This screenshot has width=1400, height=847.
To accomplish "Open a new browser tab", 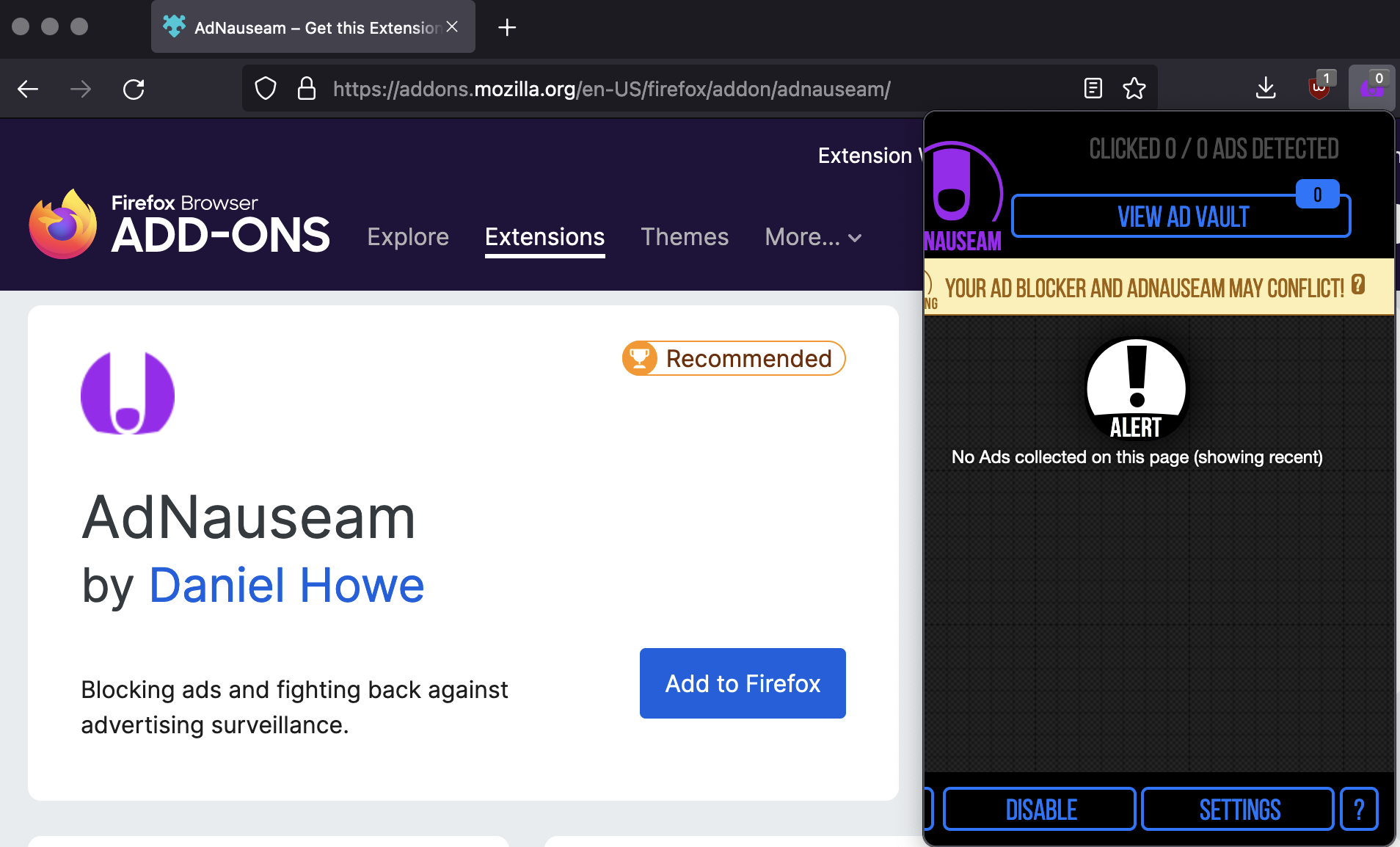I will [x=507, y=28].
